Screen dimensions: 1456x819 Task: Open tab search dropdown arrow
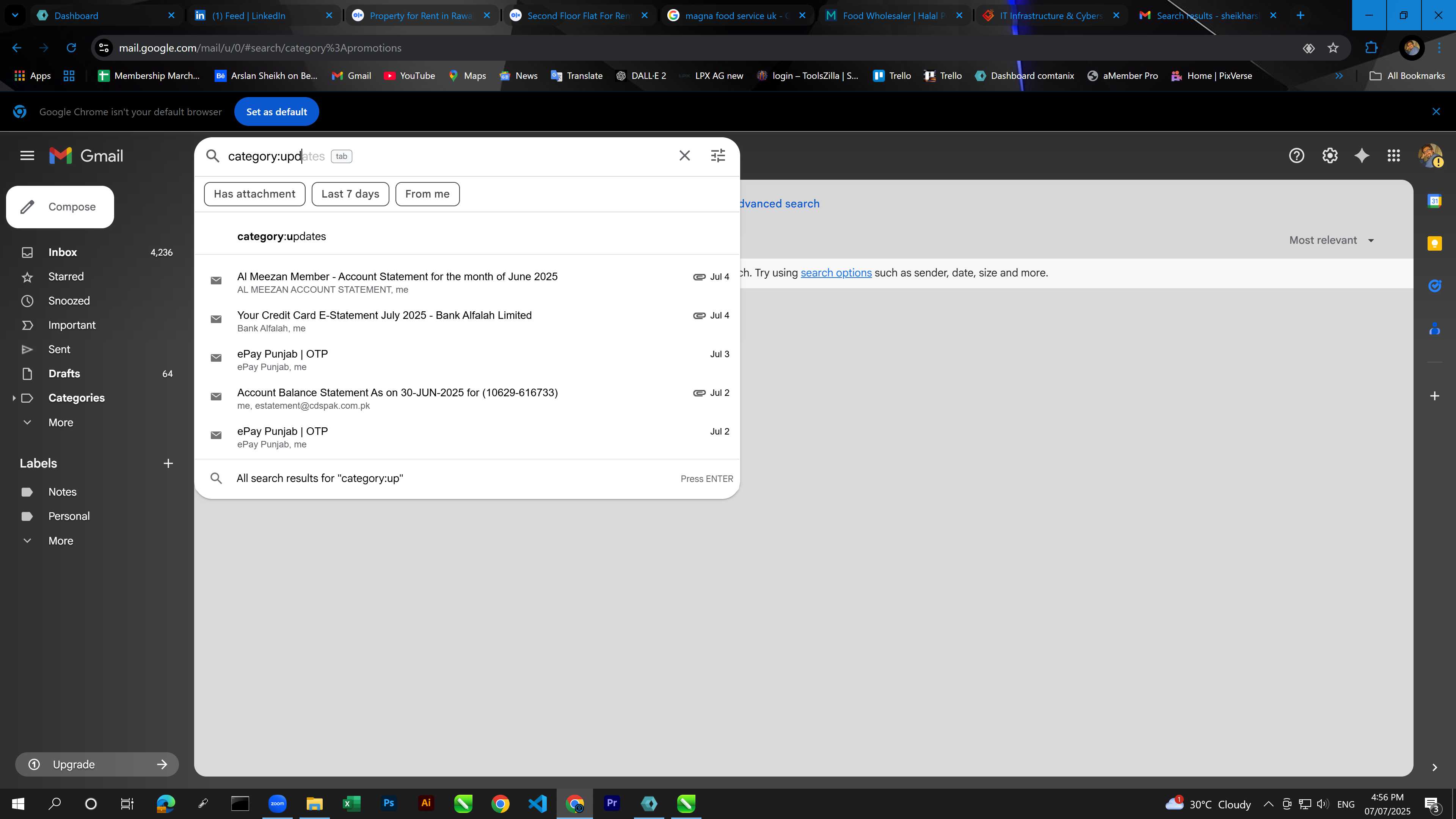click(15, 15)
